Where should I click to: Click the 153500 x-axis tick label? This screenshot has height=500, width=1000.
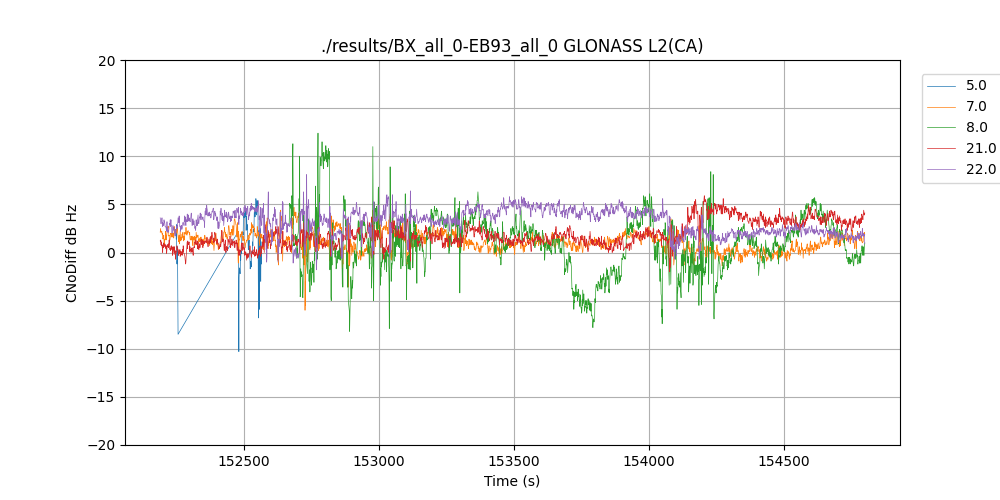[514, 461]
